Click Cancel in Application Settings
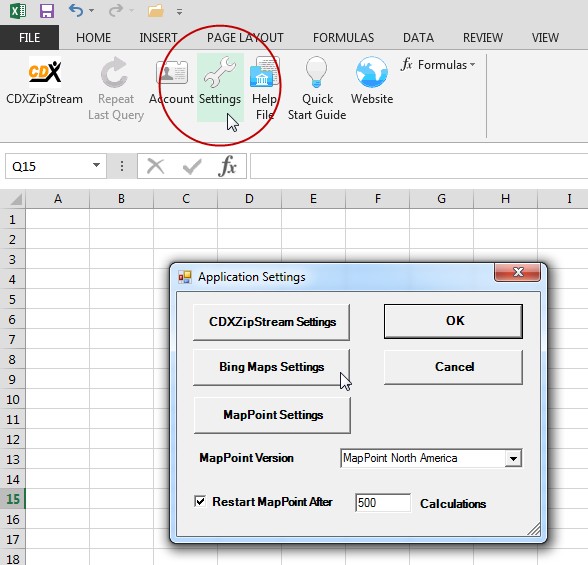This screenshot has height=565, width=588. pyautogui.click(x=453, y=367)
